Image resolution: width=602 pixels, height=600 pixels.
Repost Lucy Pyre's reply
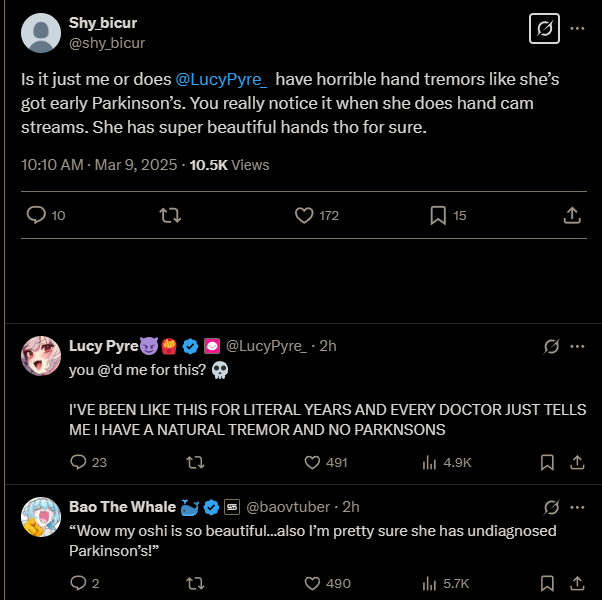[196, 462]
